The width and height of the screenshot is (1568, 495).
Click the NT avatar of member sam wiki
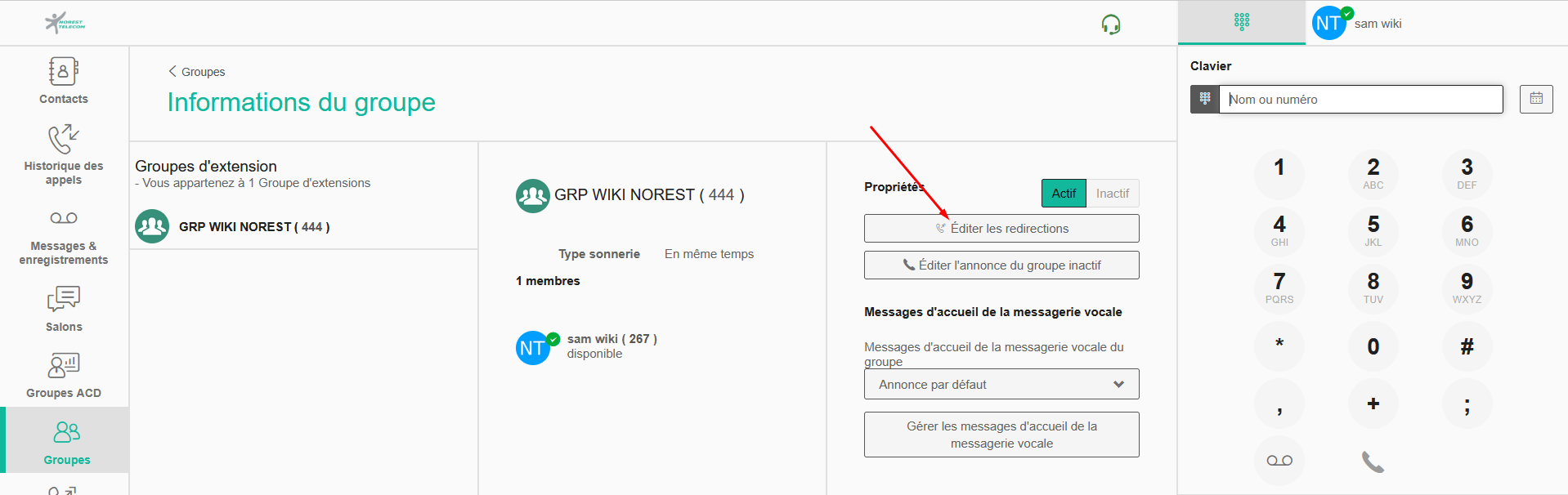[x=533, y=348]
